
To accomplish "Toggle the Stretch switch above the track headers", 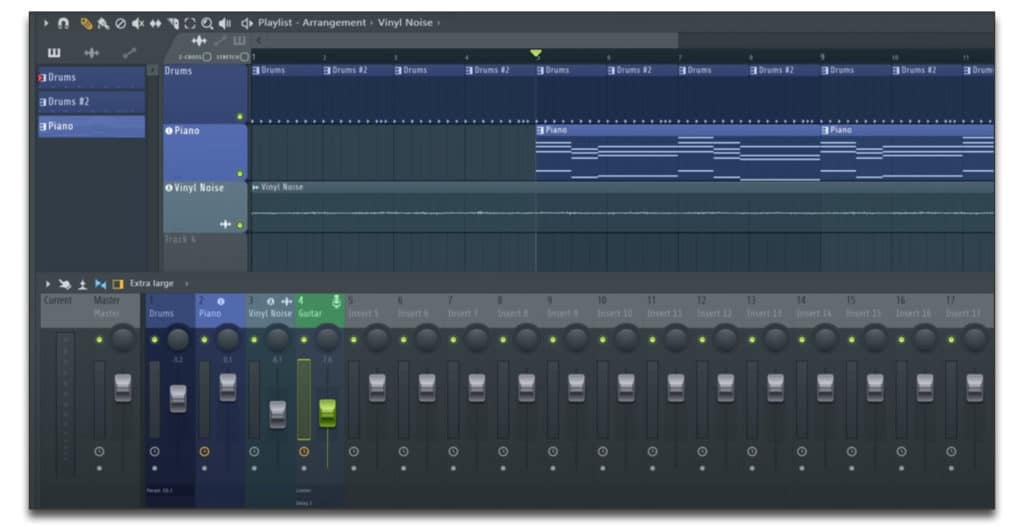I will click(x=244, y=57).
